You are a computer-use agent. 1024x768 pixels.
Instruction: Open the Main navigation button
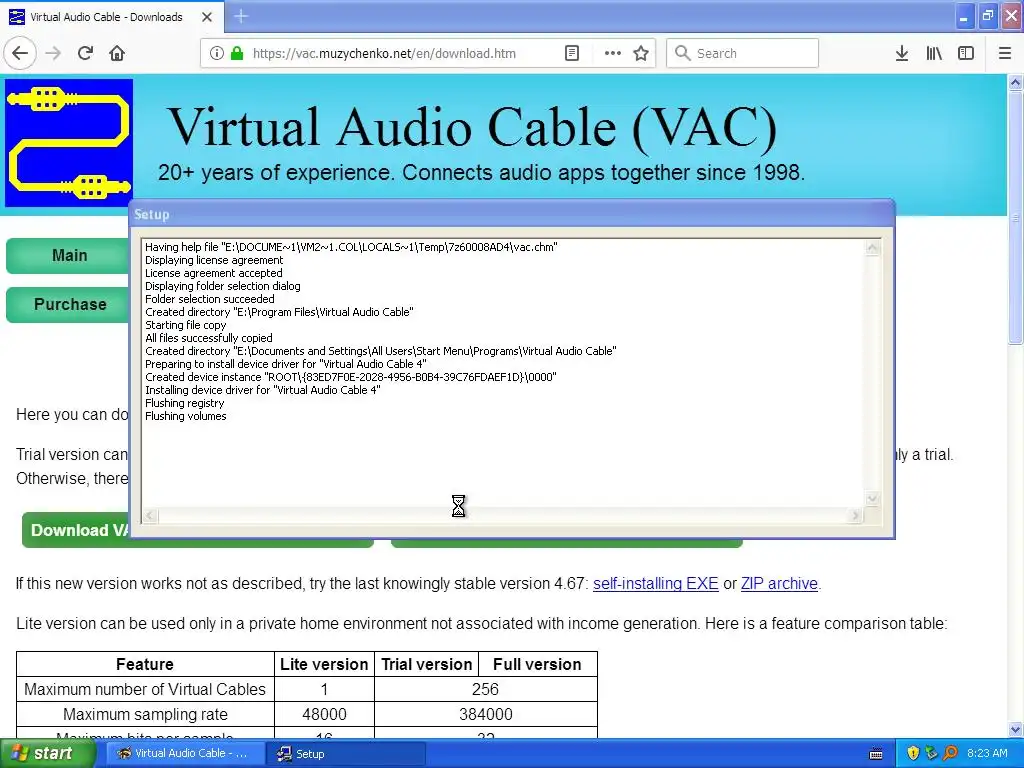(x=68, y=255)
